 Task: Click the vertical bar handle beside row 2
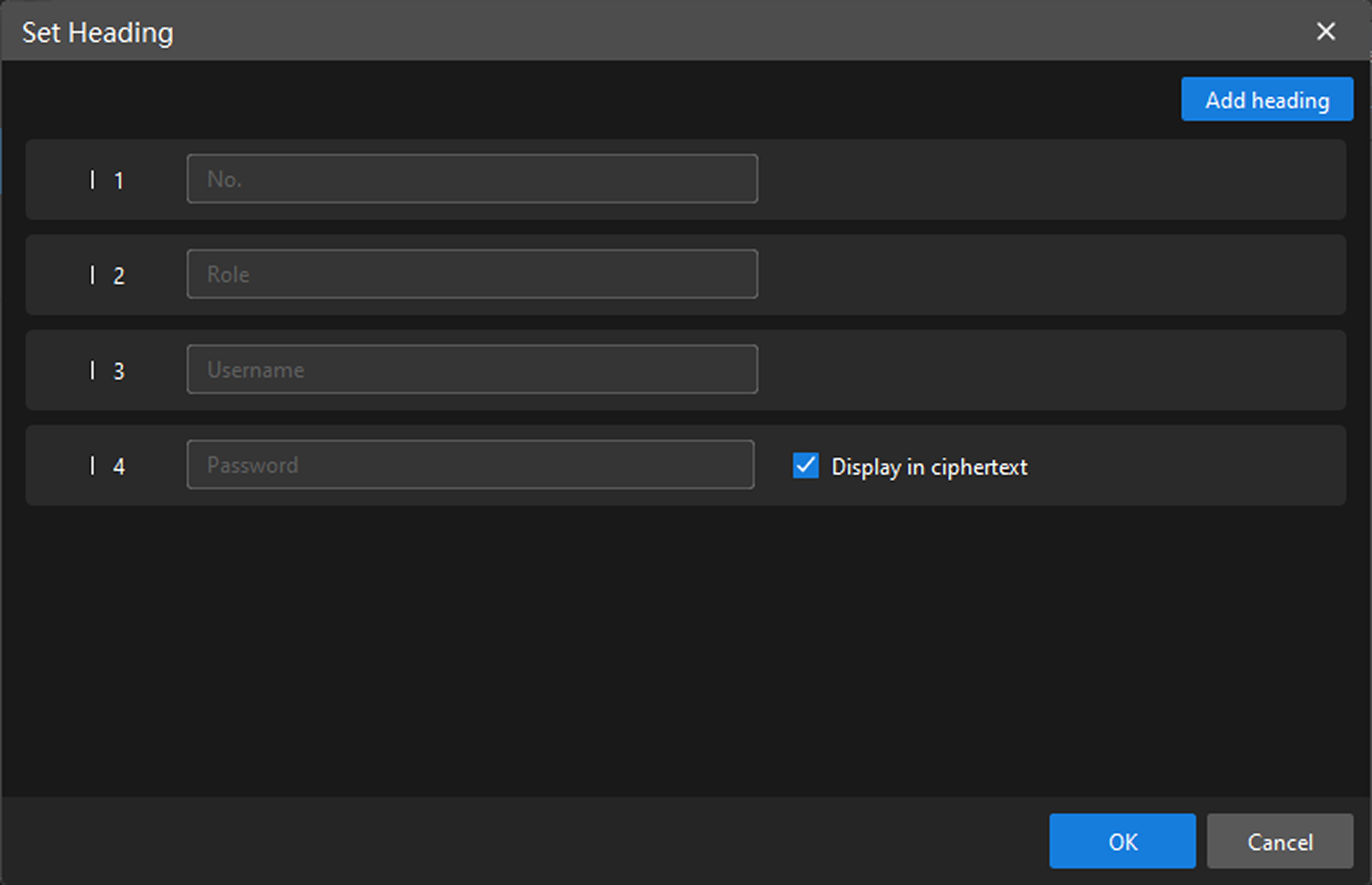[93, 275]
